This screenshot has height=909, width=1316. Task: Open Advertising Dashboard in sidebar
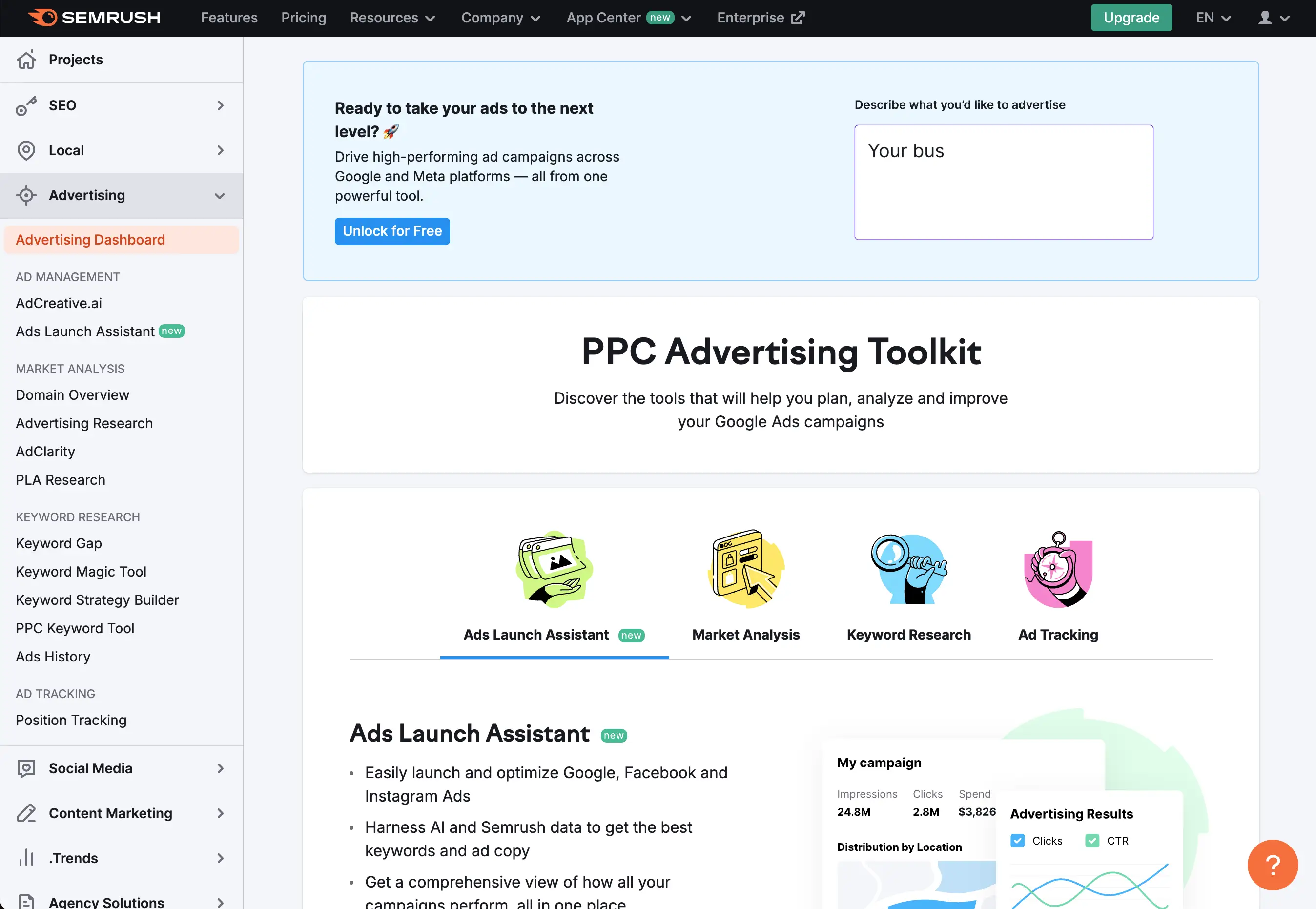[121, 240]
